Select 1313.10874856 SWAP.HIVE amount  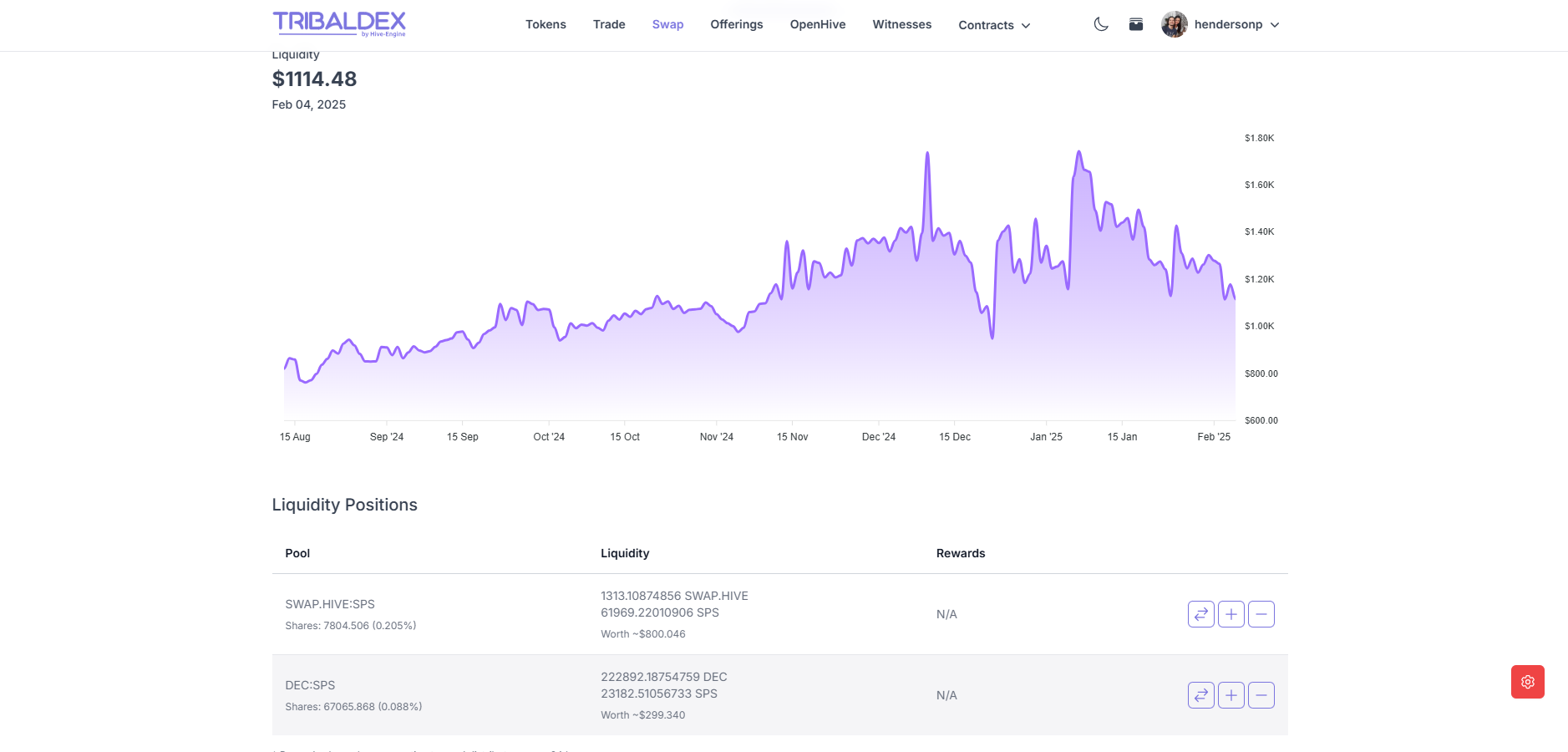point(674,596)
